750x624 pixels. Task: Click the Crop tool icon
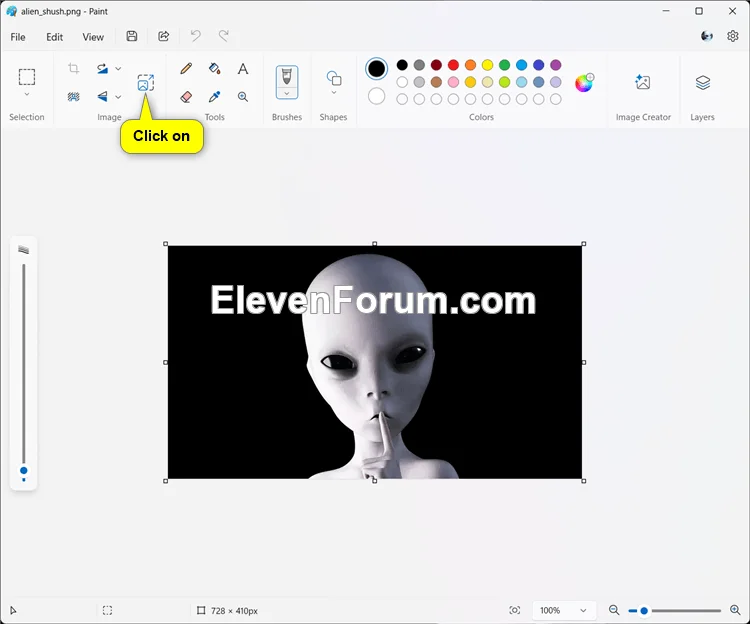pyautogui.click(x=73, y=68)
